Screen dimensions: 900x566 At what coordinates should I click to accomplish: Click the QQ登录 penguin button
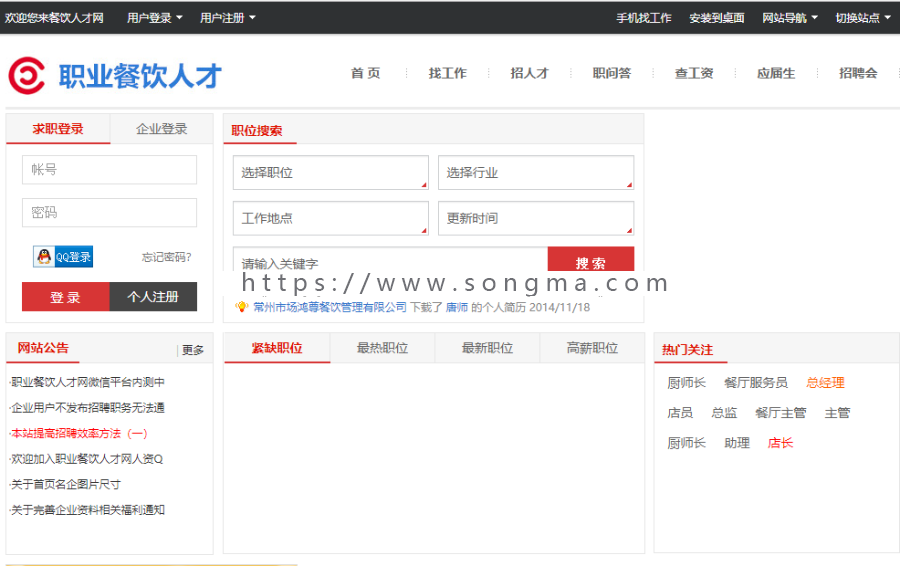pos(63,257)
